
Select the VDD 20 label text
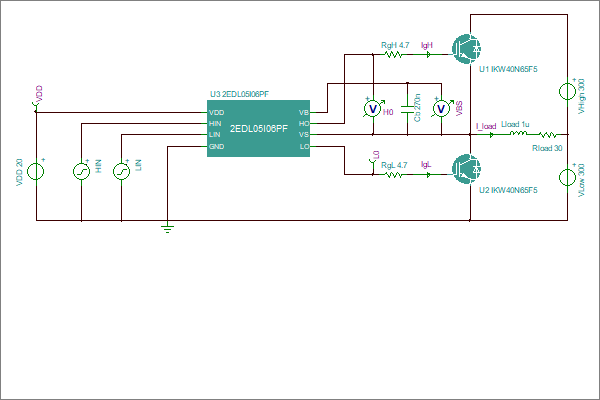[20, 172]
